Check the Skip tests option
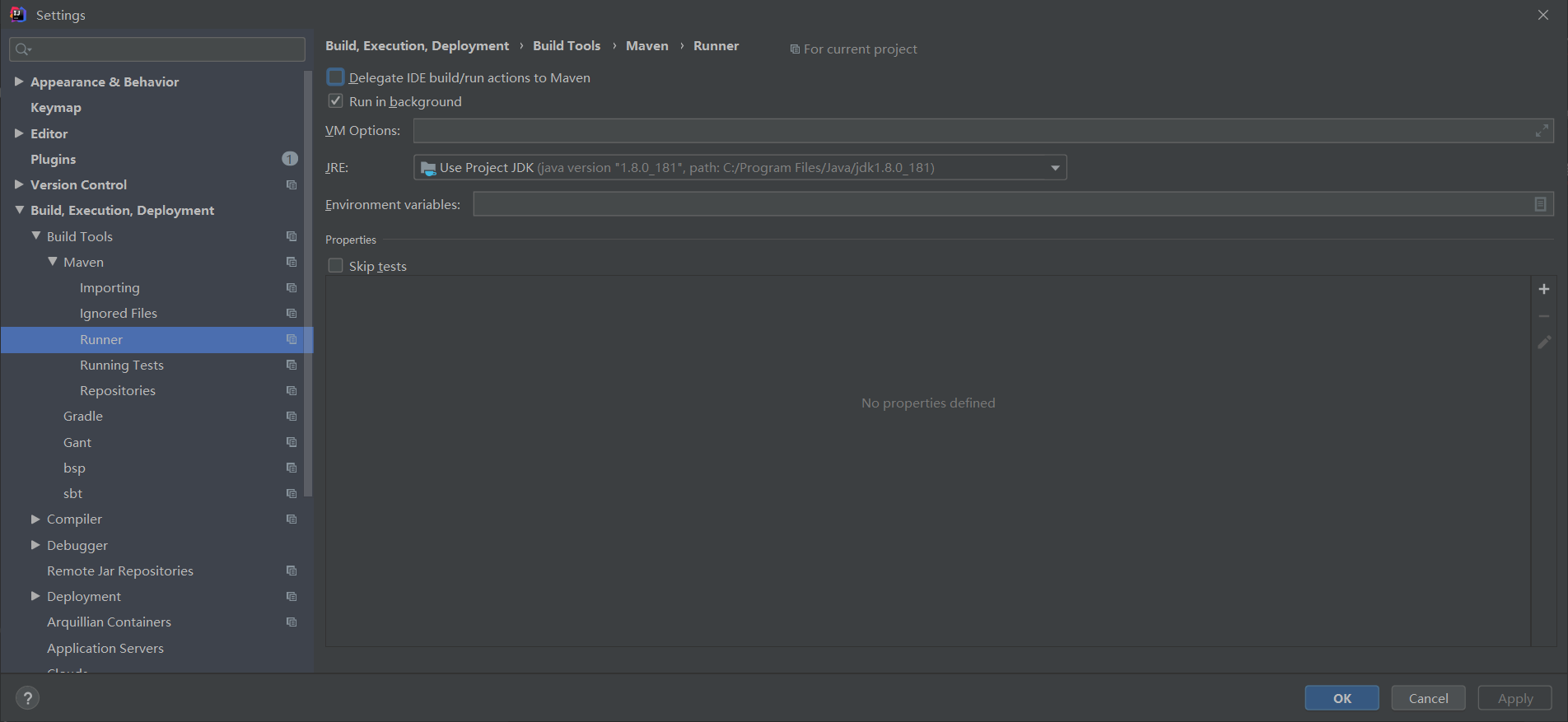 coord(335,266)
